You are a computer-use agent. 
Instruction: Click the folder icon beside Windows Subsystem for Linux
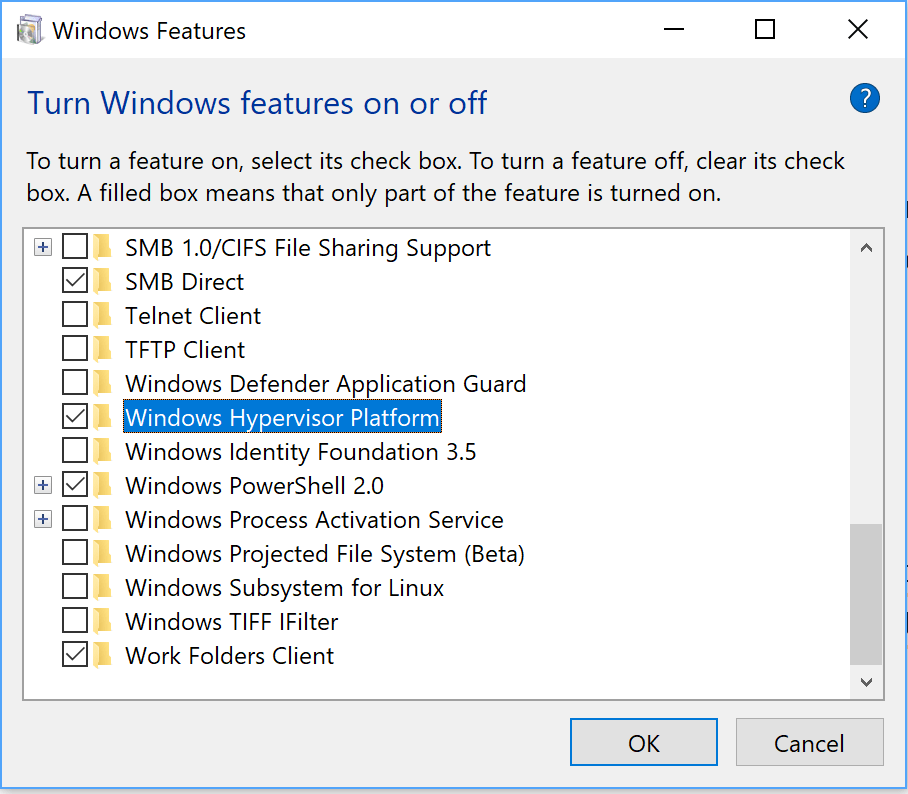pyautogui.click(x=104, y=587)
